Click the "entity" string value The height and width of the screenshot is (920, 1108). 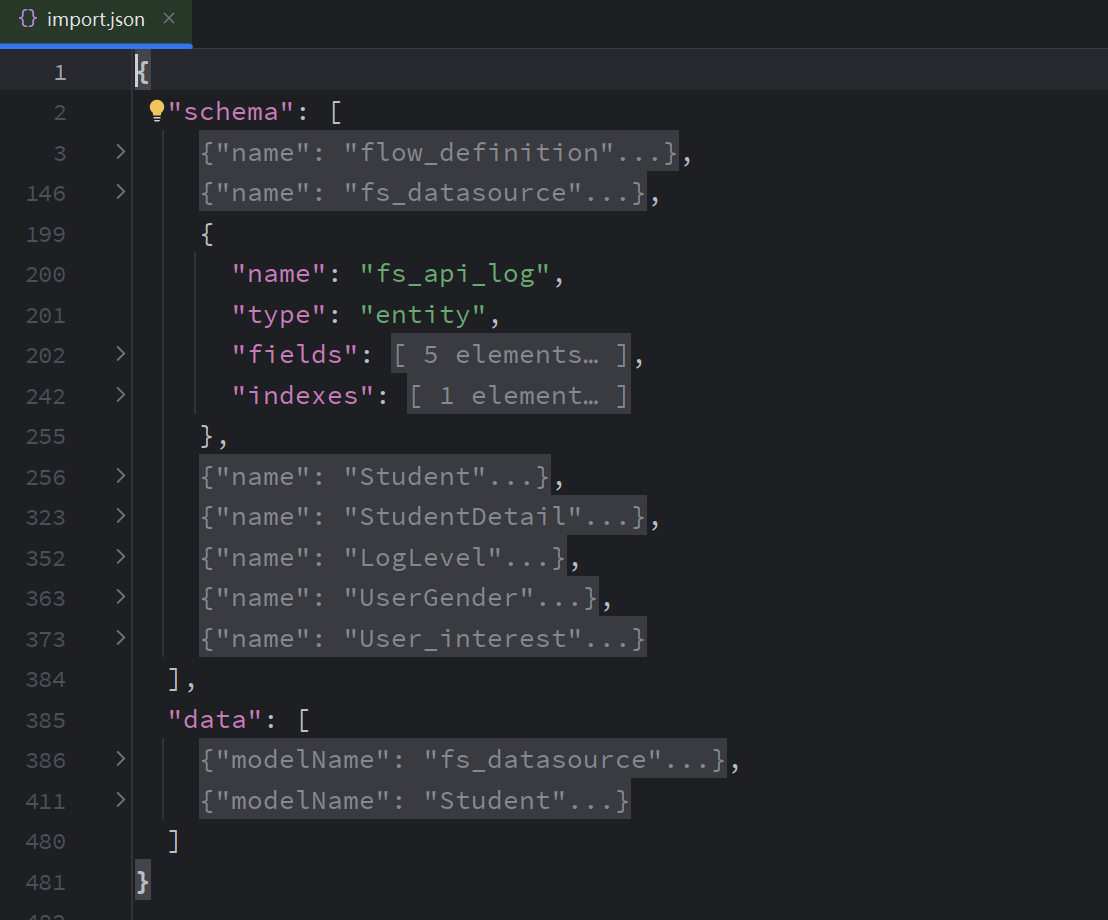423,314
